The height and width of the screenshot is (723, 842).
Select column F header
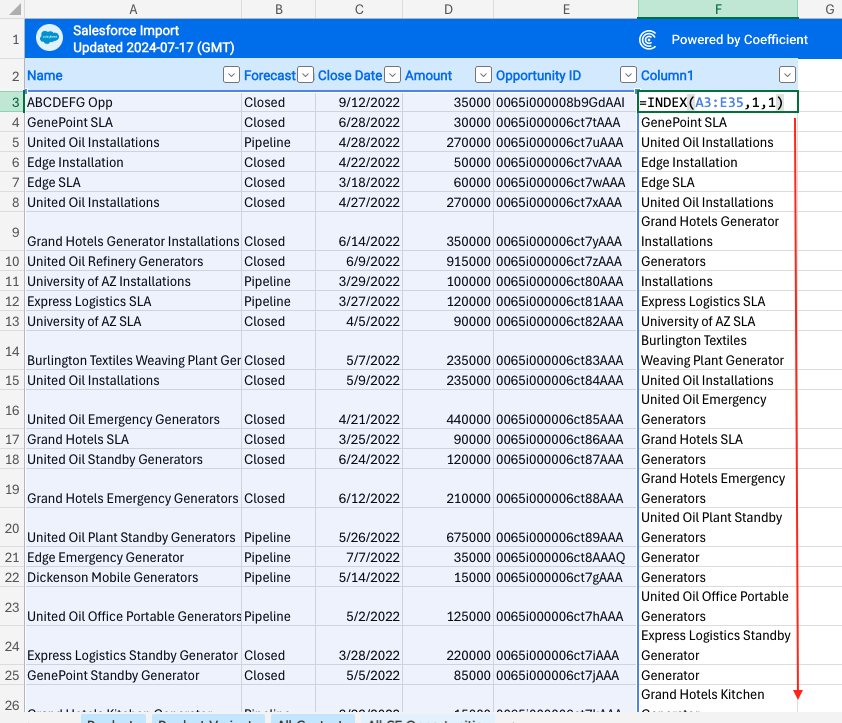click(x=718, y=9)
